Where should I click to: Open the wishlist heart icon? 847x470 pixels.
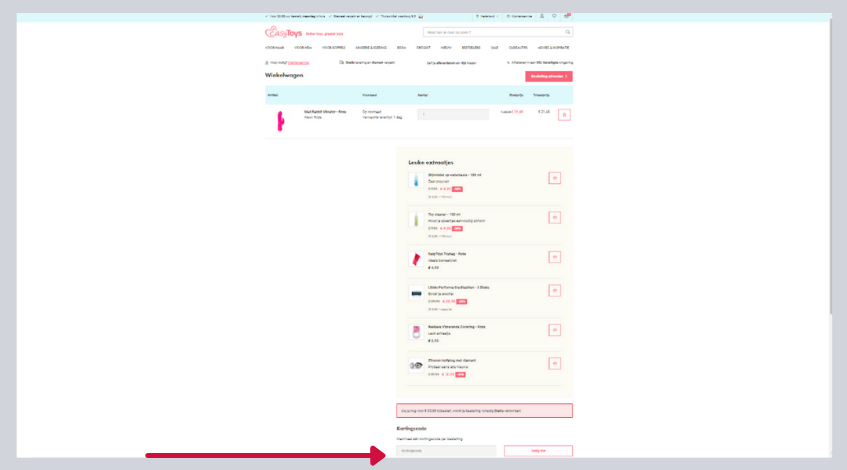[554, 16]
